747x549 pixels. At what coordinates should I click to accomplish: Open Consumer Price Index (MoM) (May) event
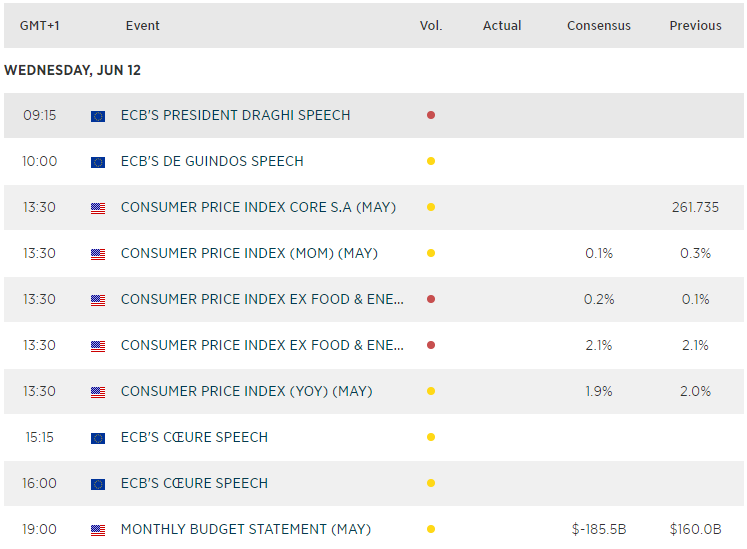[x=249, y=253]
